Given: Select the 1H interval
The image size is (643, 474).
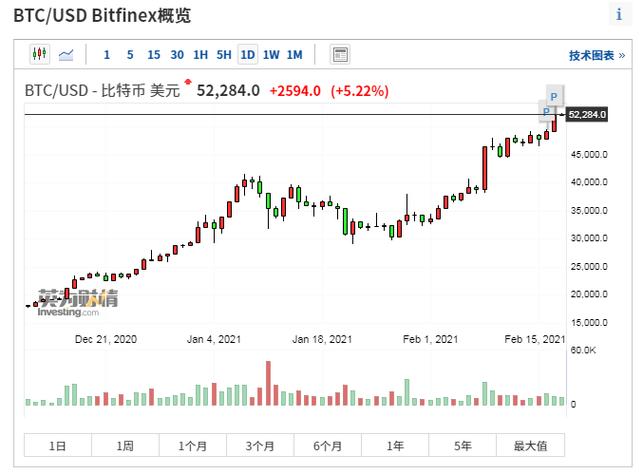Looking at the screenshot, I should [x=201, y=55].
